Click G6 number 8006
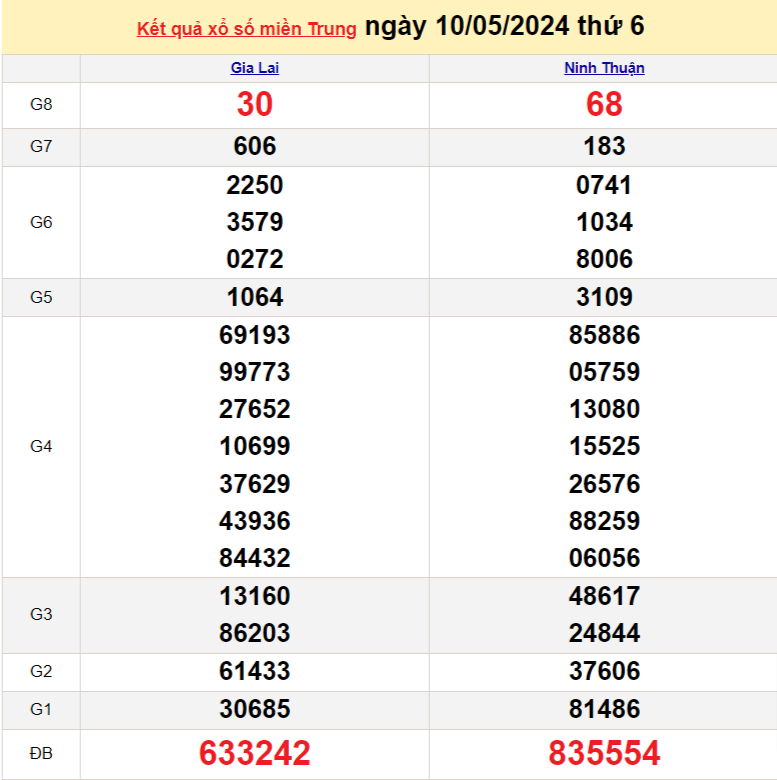The height and width of the screenshot is (780, 777). click(604, 259)
